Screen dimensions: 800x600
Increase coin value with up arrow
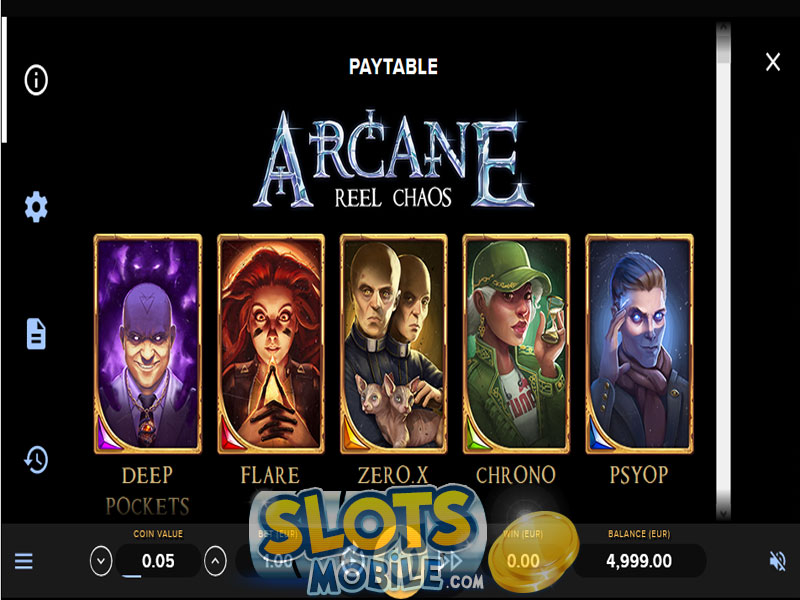(215, 561)
